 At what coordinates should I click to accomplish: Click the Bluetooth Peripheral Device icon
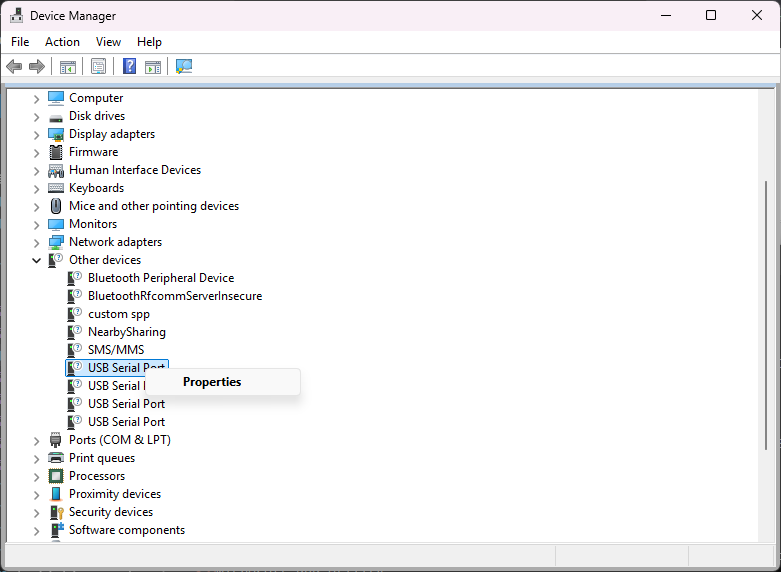point(75,278)
